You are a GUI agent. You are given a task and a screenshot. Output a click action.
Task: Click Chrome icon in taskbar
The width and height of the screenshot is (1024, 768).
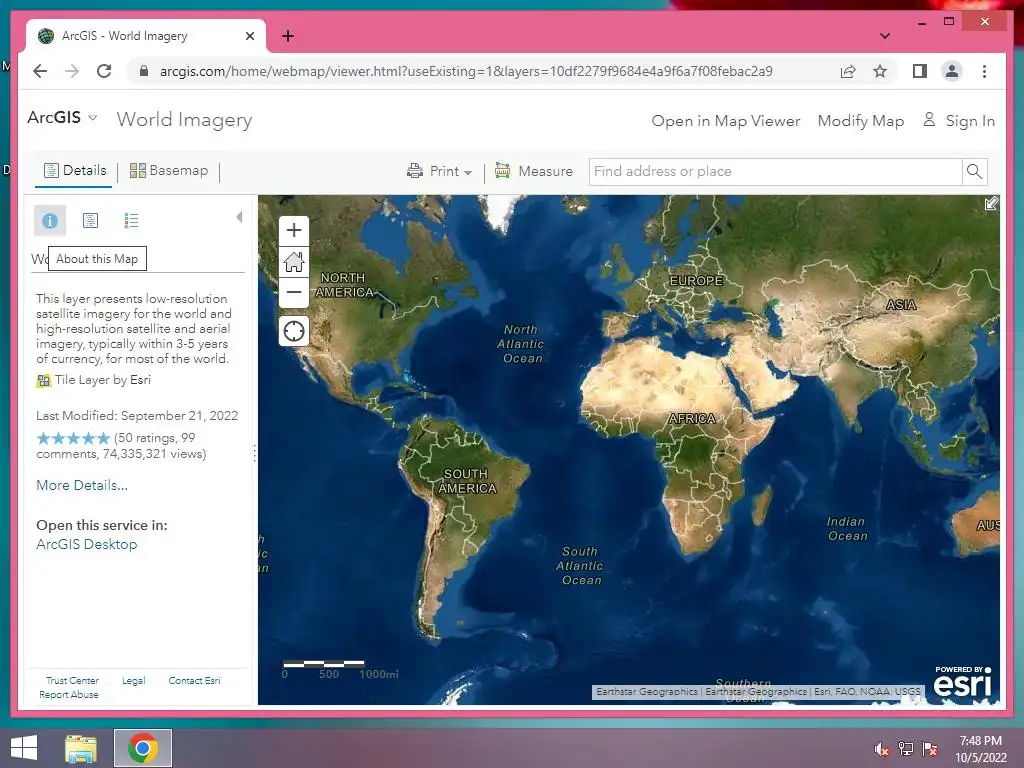(143, 748)
